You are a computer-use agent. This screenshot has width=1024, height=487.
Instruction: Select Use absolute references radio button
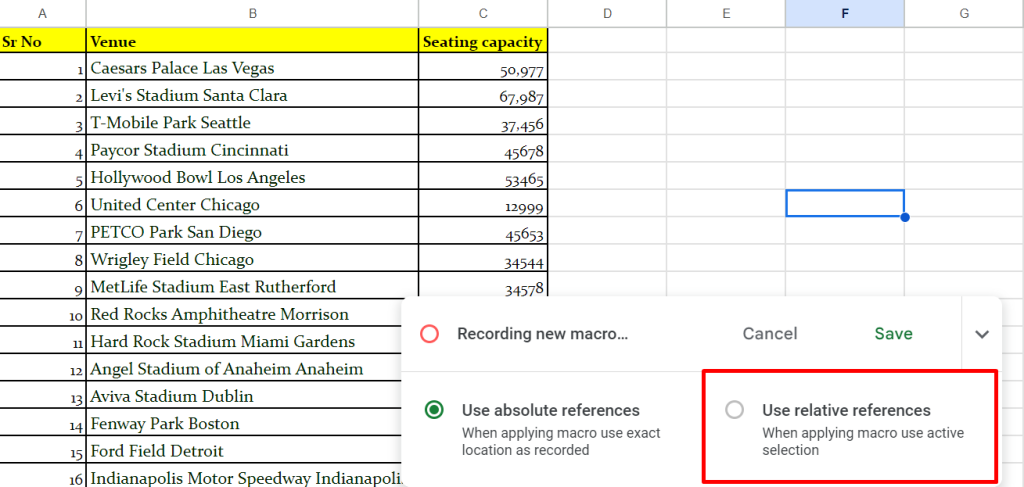(x=434, y=410)
